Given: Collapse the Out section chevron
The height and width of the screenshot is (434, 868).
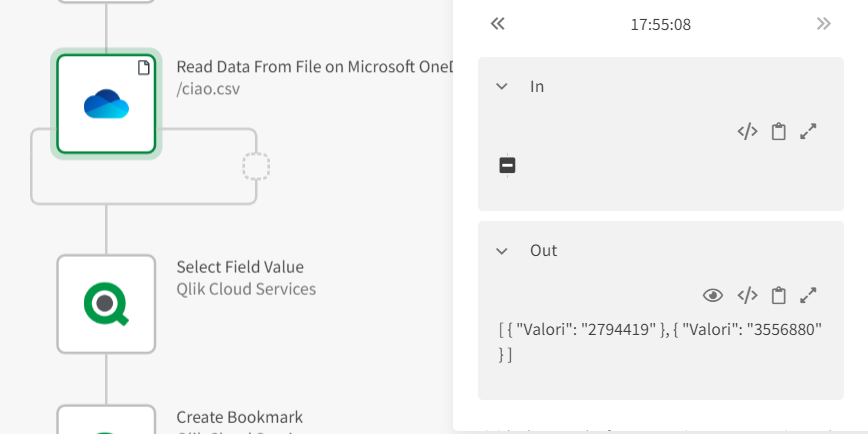Looking at the screenshot, I should (x=502, y=250).
